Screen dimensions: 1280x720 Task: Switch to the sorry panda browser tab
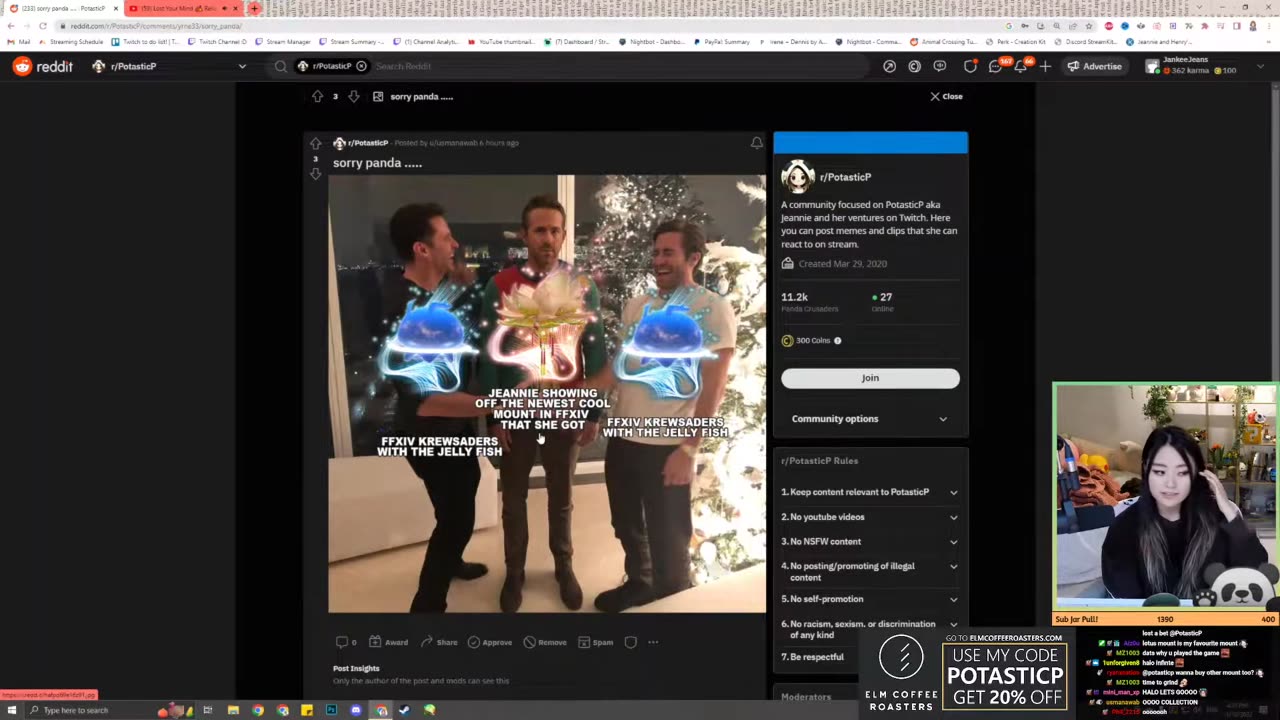point(63,8)
